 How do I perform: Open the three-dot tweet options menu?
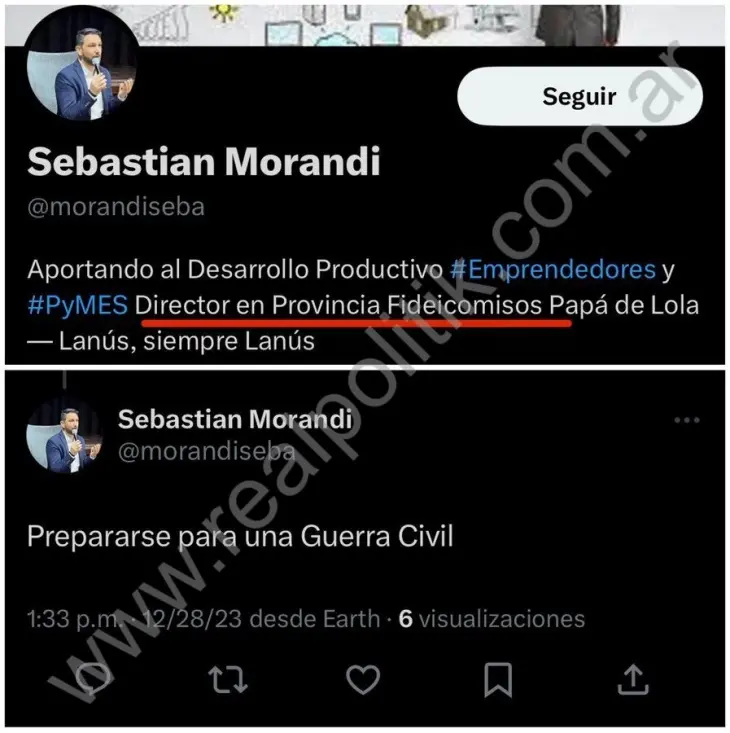(x=687, y=420)
